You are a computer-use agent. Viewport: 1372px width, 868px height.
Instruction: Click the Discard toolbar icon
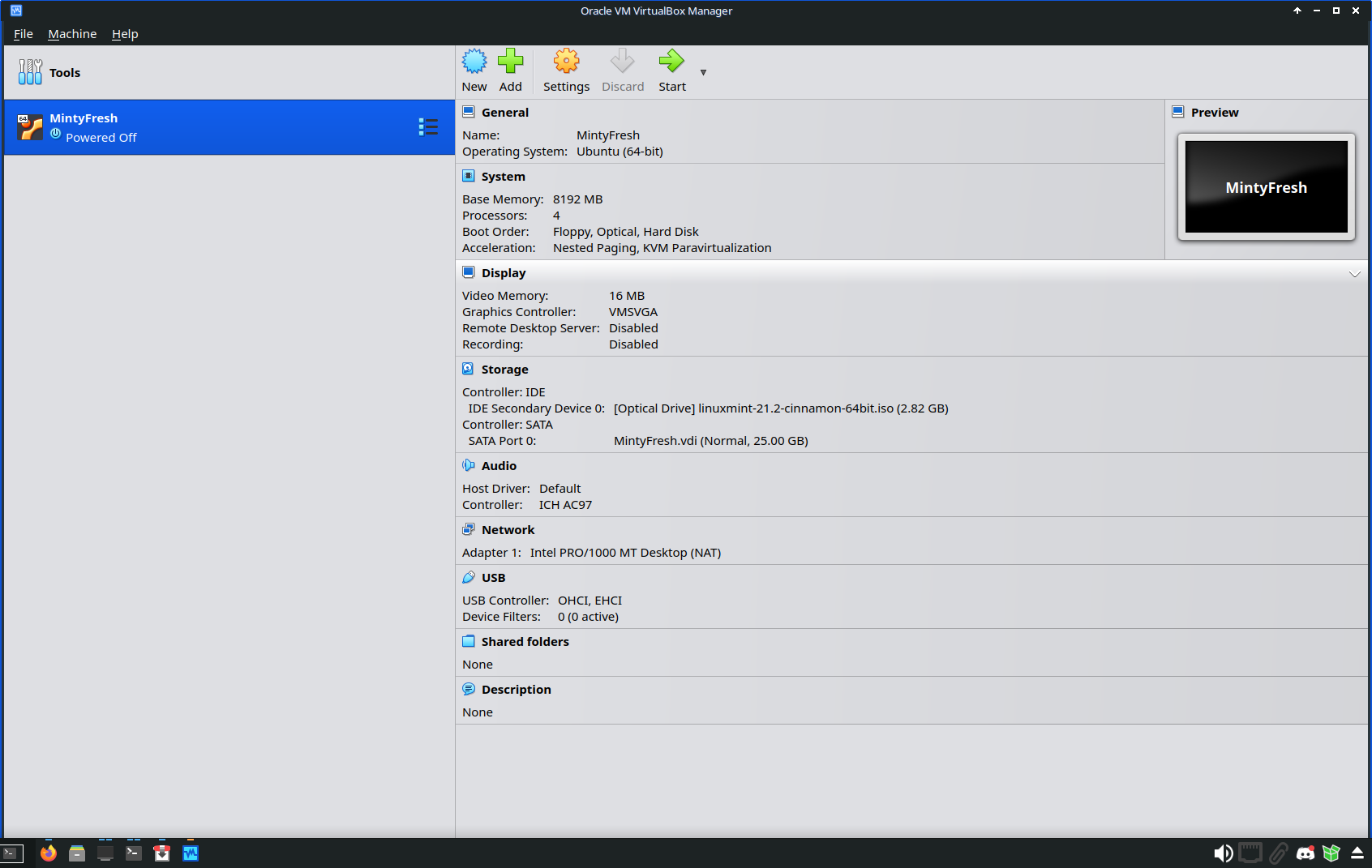pyautogui.click(x=623, y=61)
